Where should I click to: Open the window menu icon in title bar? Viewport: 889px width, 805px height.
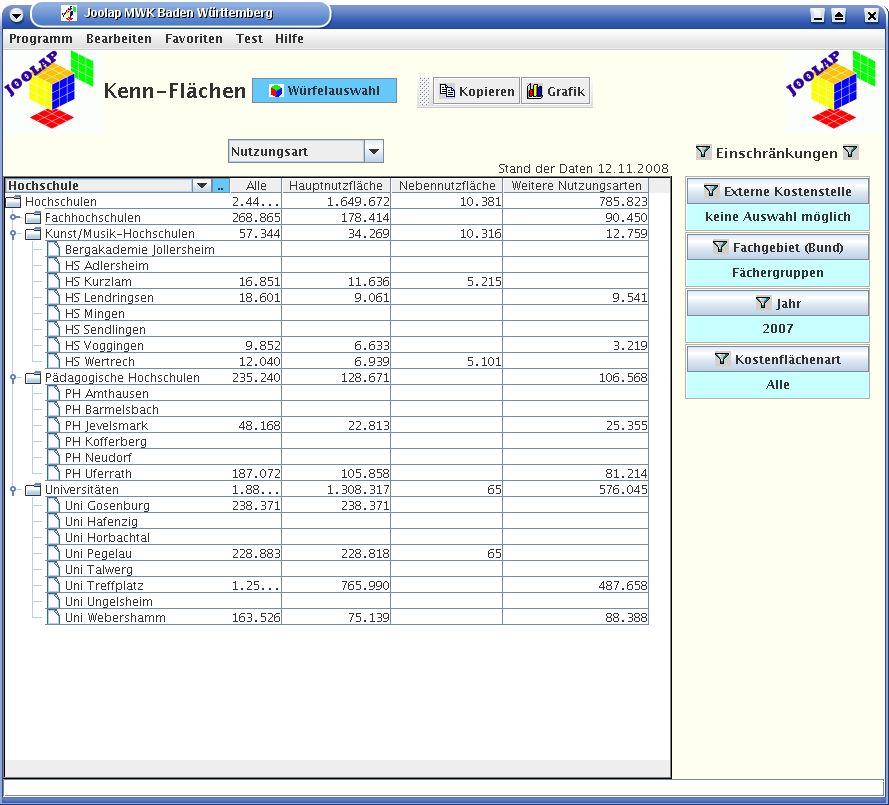[x=16, y=14]
